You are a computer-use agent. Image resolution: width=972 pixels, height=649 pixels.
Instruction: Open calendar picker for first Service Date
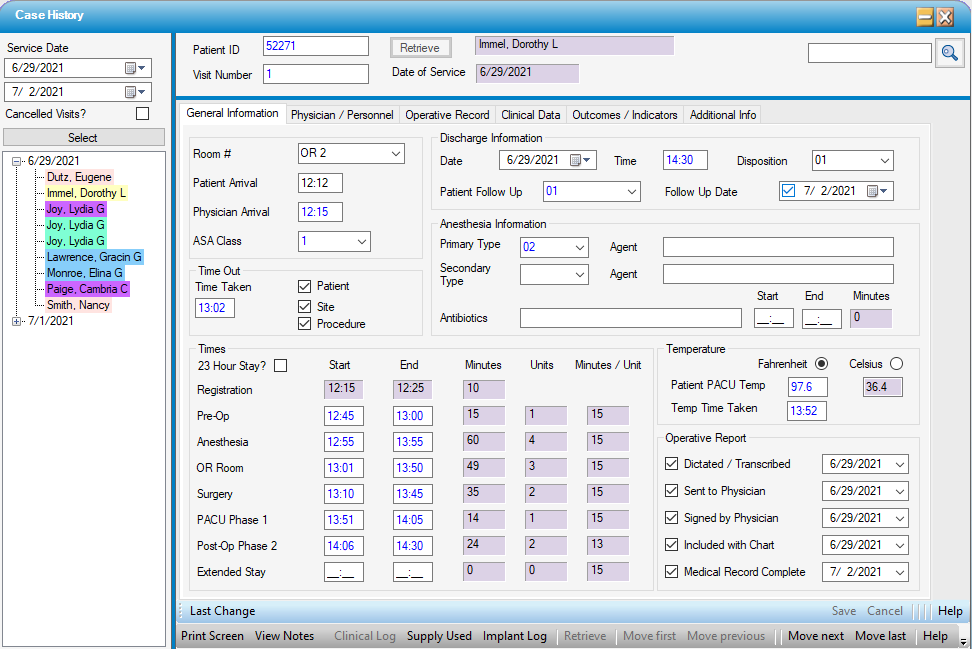point(135,68)
